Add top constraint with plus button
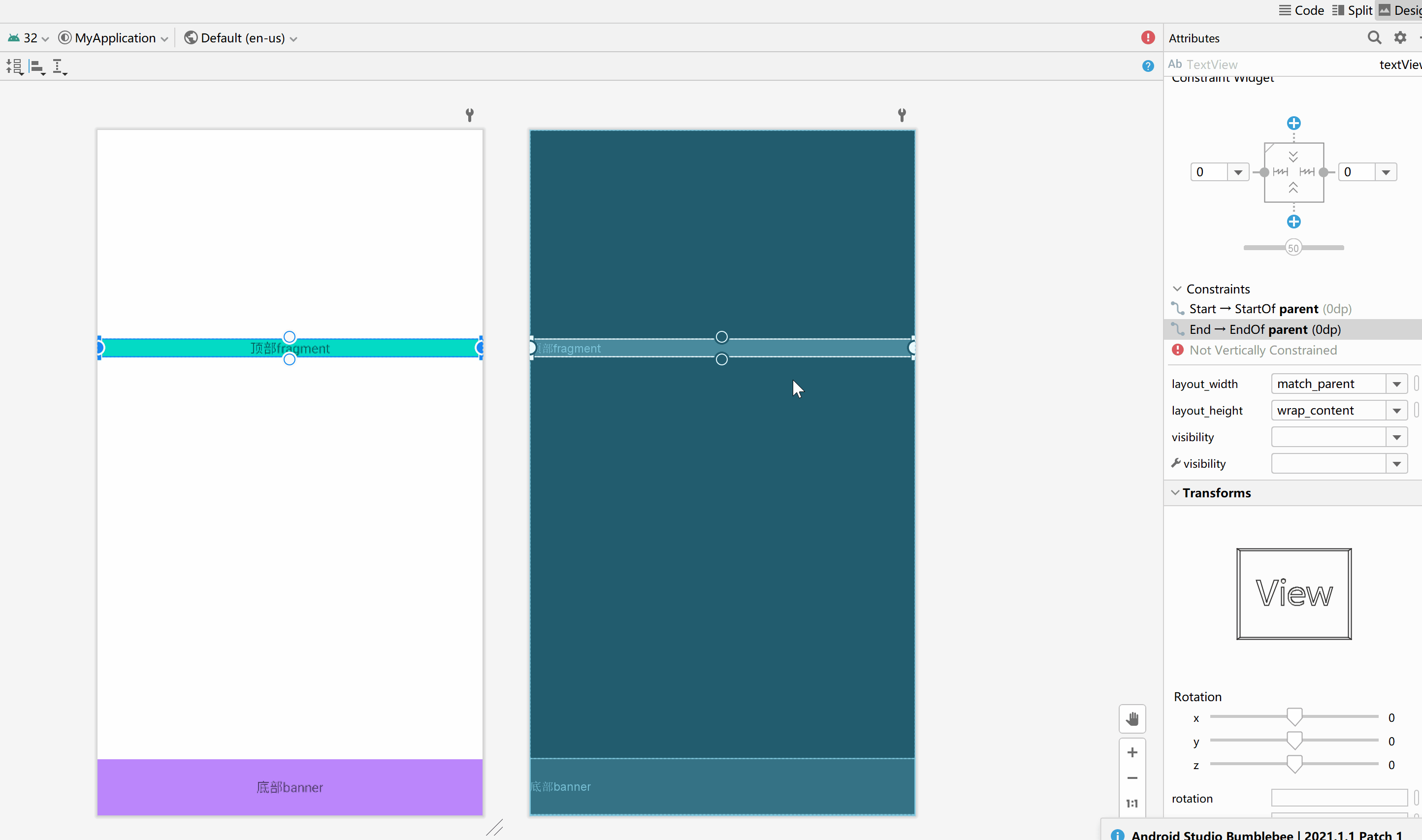 pyautogui.click(x=1293, y=123)
